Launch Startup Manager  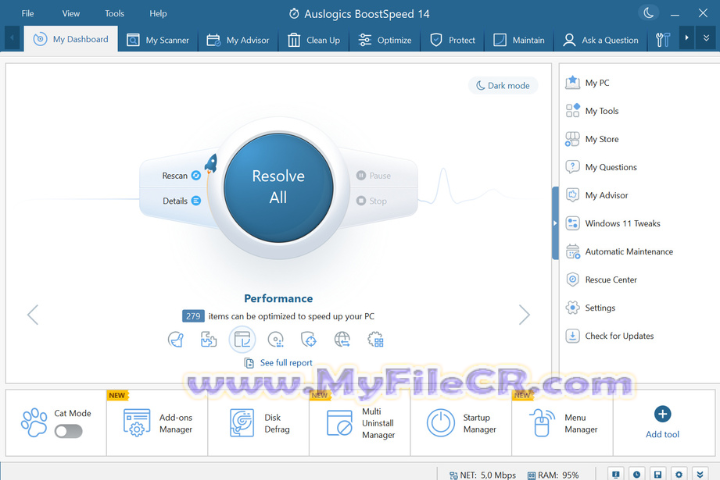click(x=461, y=423)
